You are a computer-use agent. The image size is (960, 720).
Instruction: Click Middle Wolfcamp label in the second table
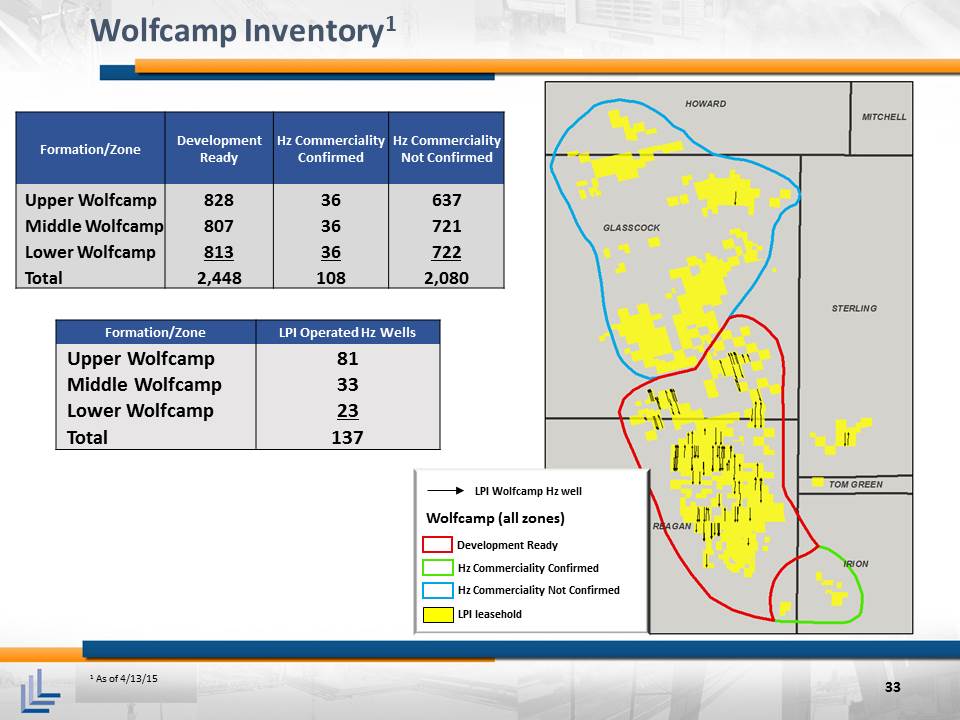pos(144,384)
